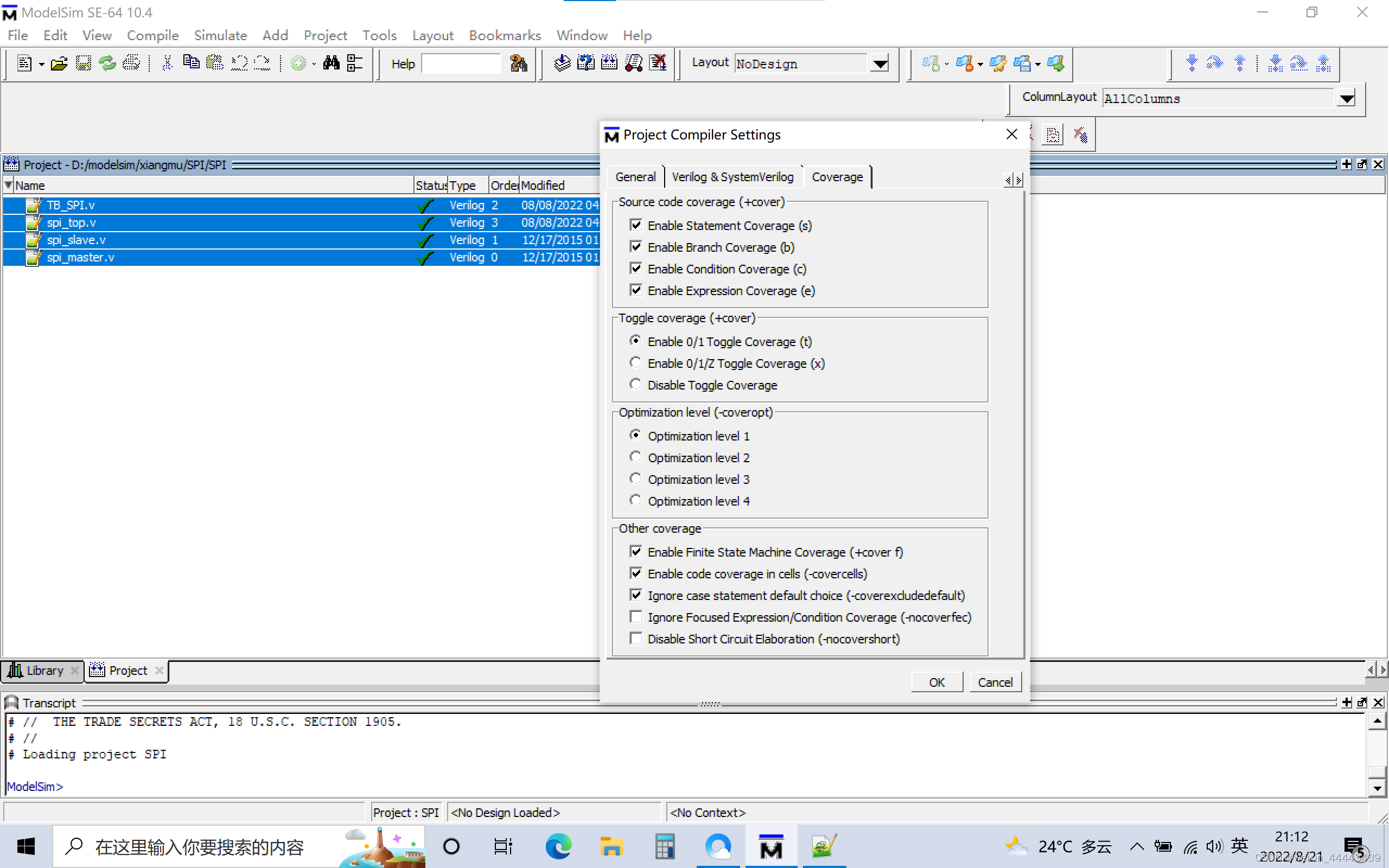Click the Windows taskbar search box
Image resolution: width=1389 pixels, height=868 pixels.
(x=239, y=846)
